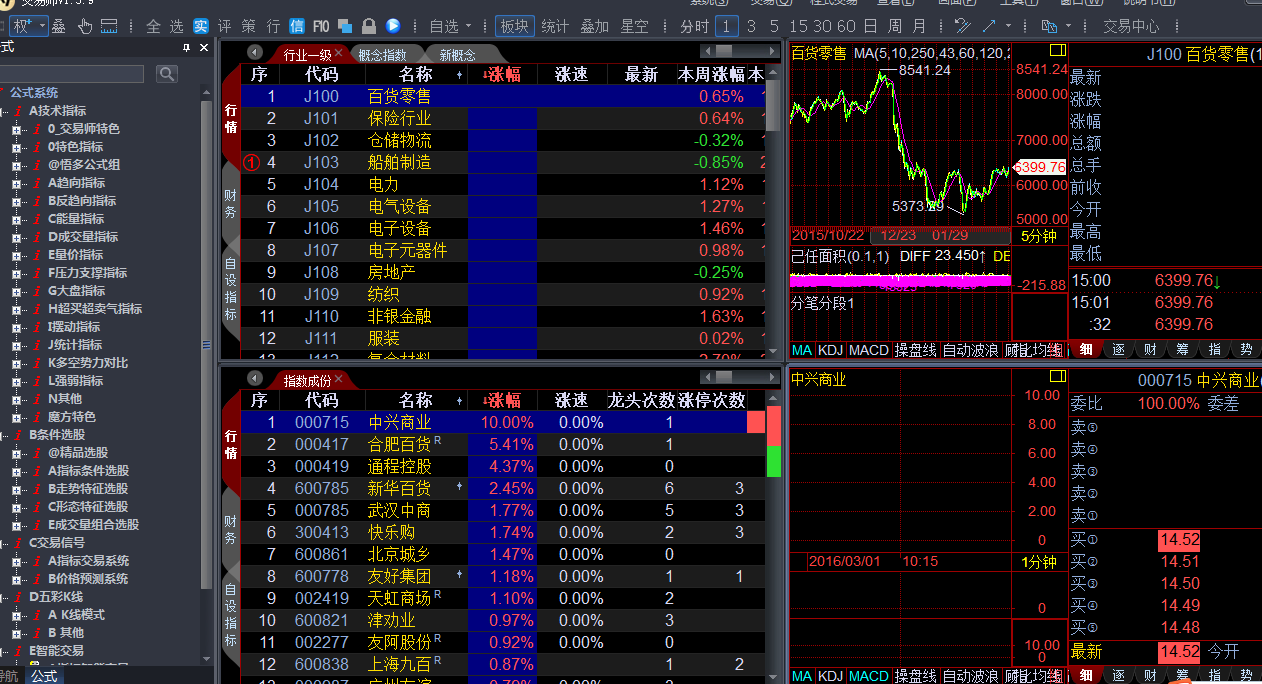Click the blue play arrow icon
The width and height of the screenshot is (1262, 684).
coord(393,26)
